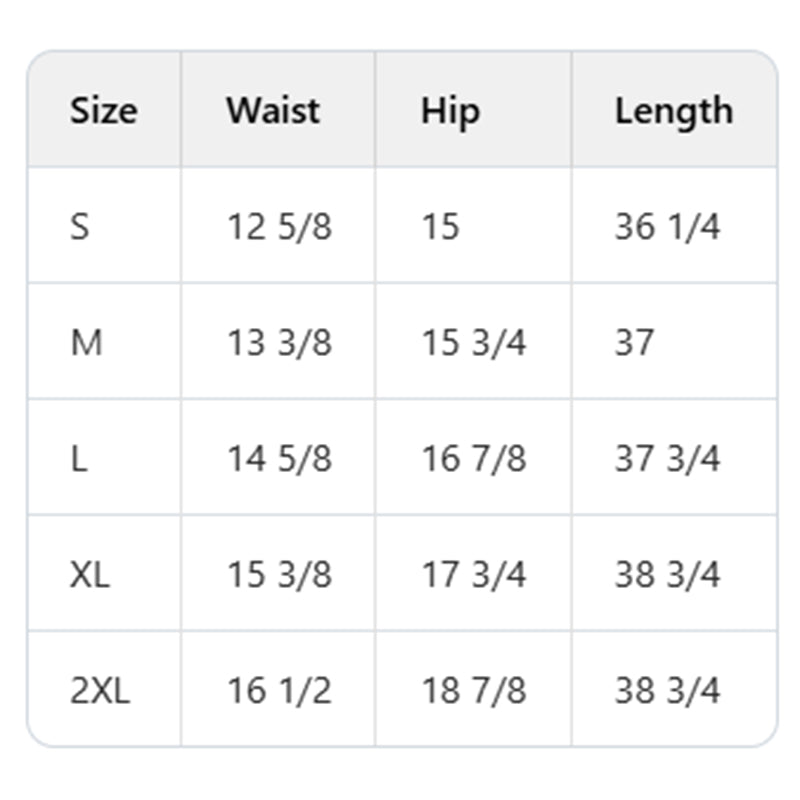800x800 pixels.
Task: Click length value 36 1/4
Action: click(x=667, y=227)
